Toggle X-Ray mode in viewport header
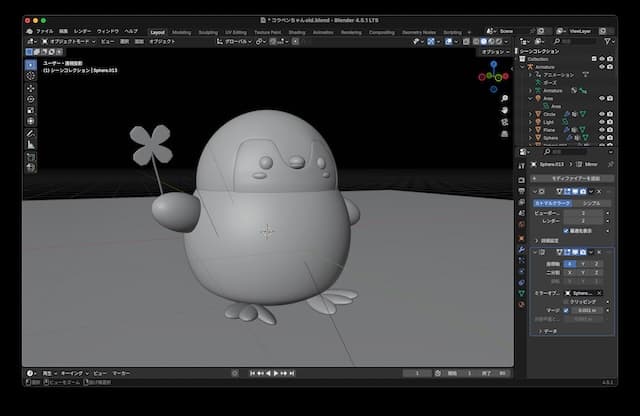The width and height of the screenshot is (640, 416). pyautogui.click(x=466, y=42)
